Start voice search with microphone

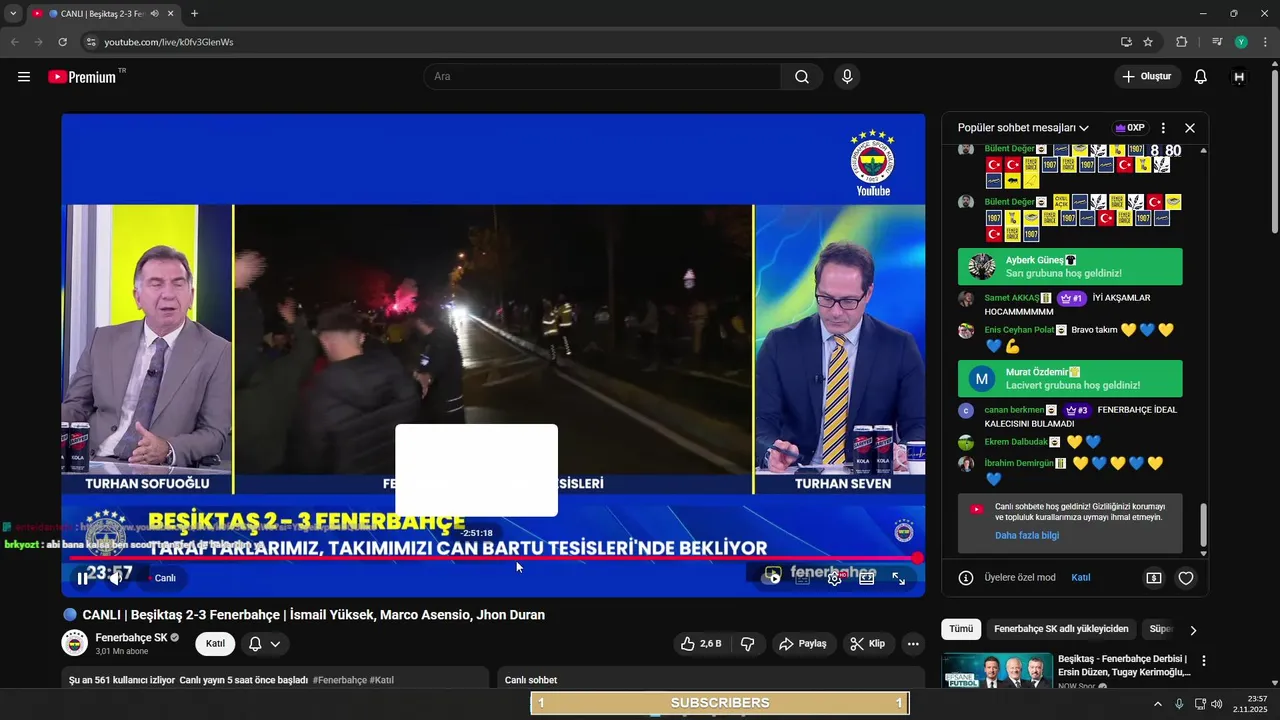pos(847,77)
